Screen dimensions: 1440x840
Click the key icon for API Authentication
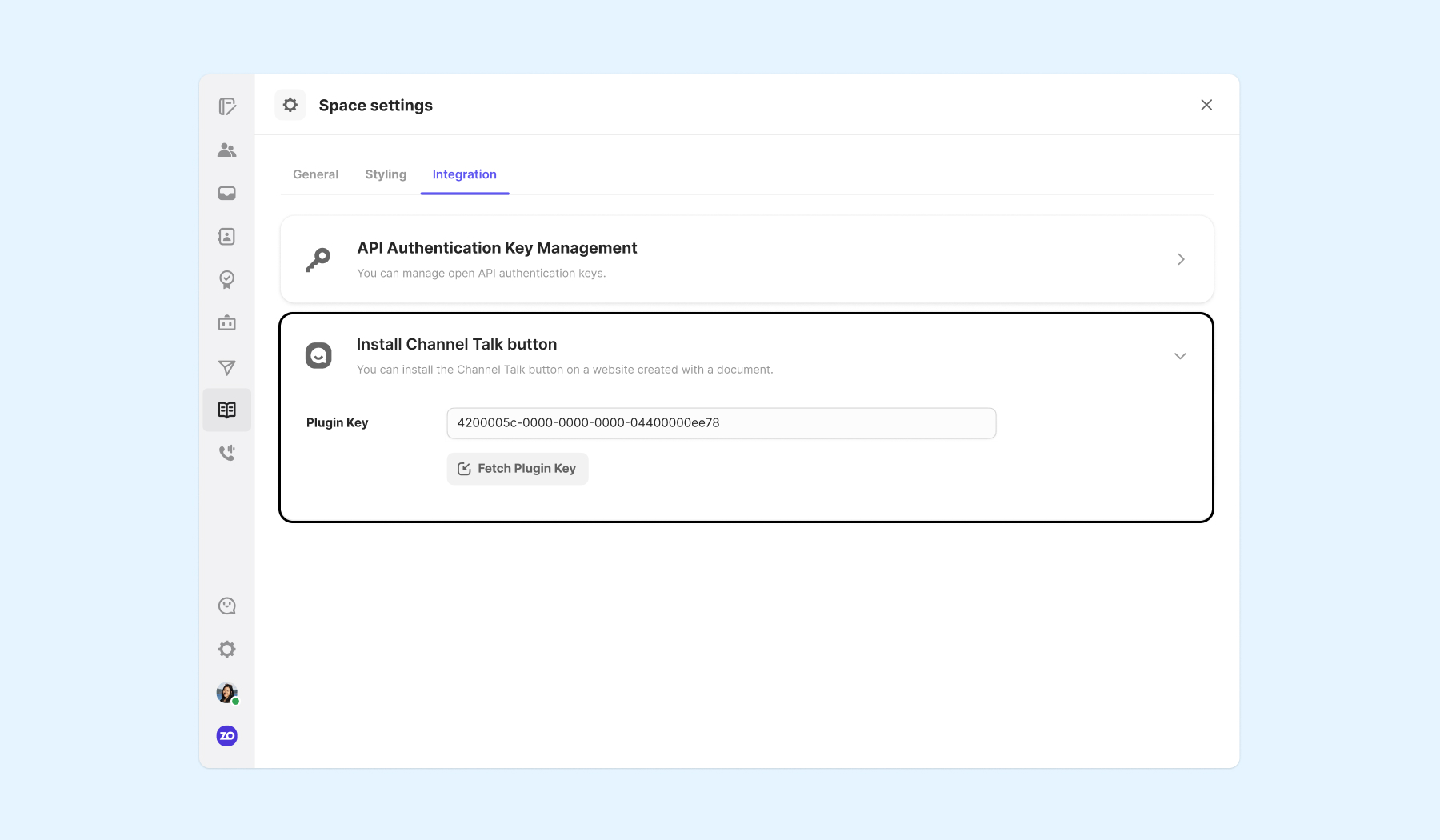pos(318,259)
